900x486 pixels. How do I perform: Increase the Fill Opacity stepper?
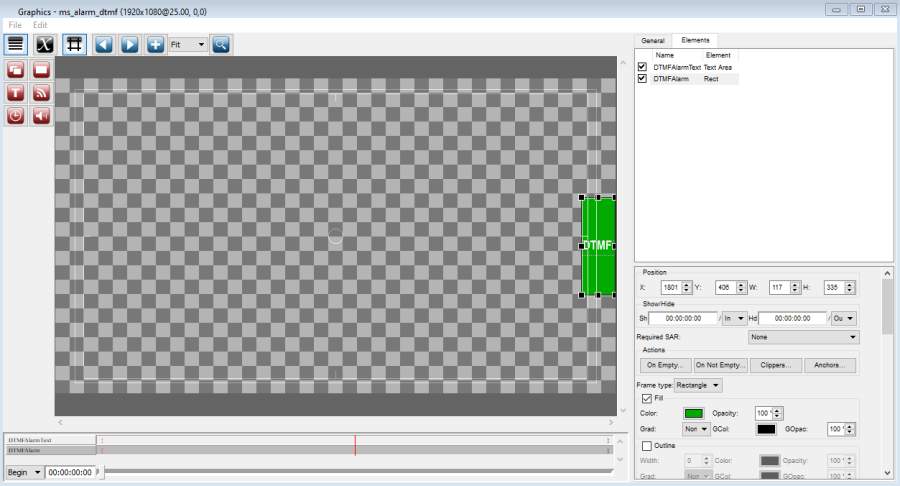(777, 410)
